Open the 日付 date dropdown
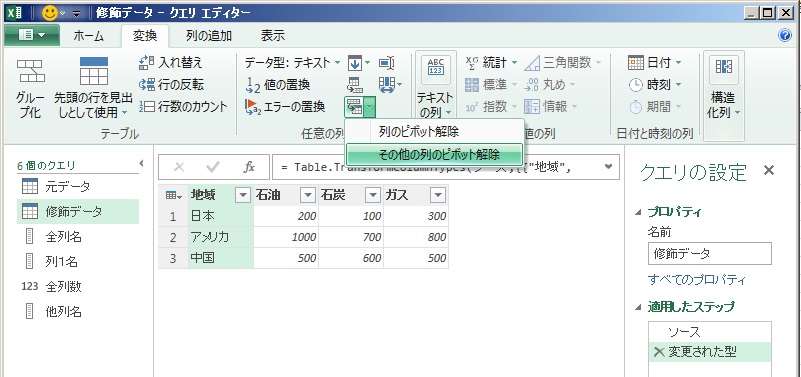Screen dimensions: 801x377 point(655,63)
